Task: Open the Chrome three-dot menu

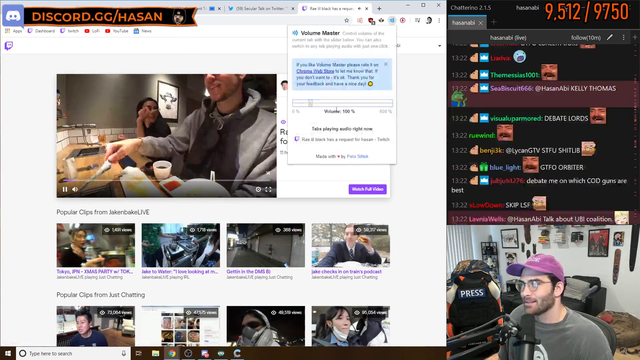Action: pos(439,20)
